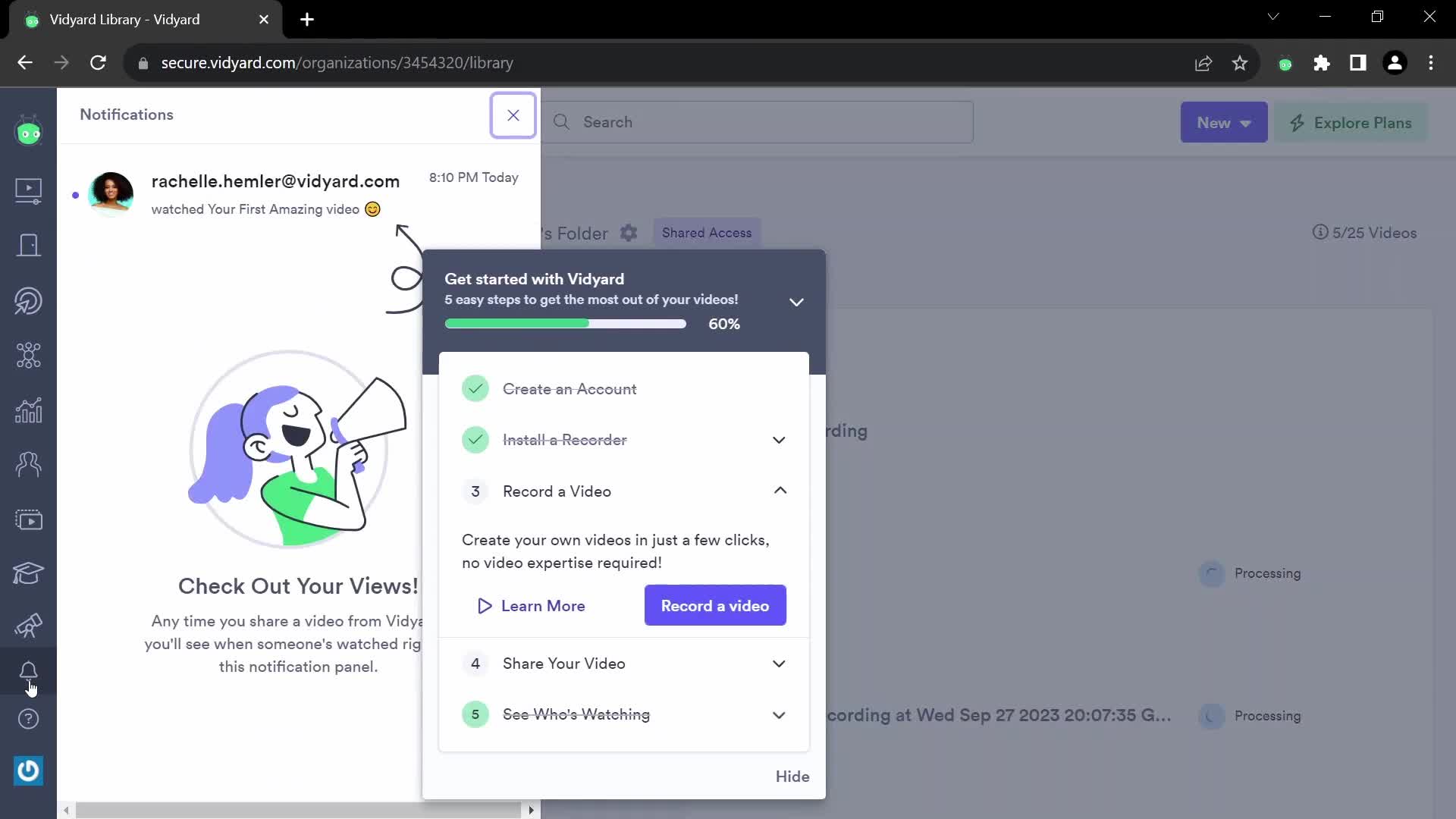The width and height of the screenshot is (1456, 819).
Task: Toggle the get started checklist visibility
Action: pos(796,301)
